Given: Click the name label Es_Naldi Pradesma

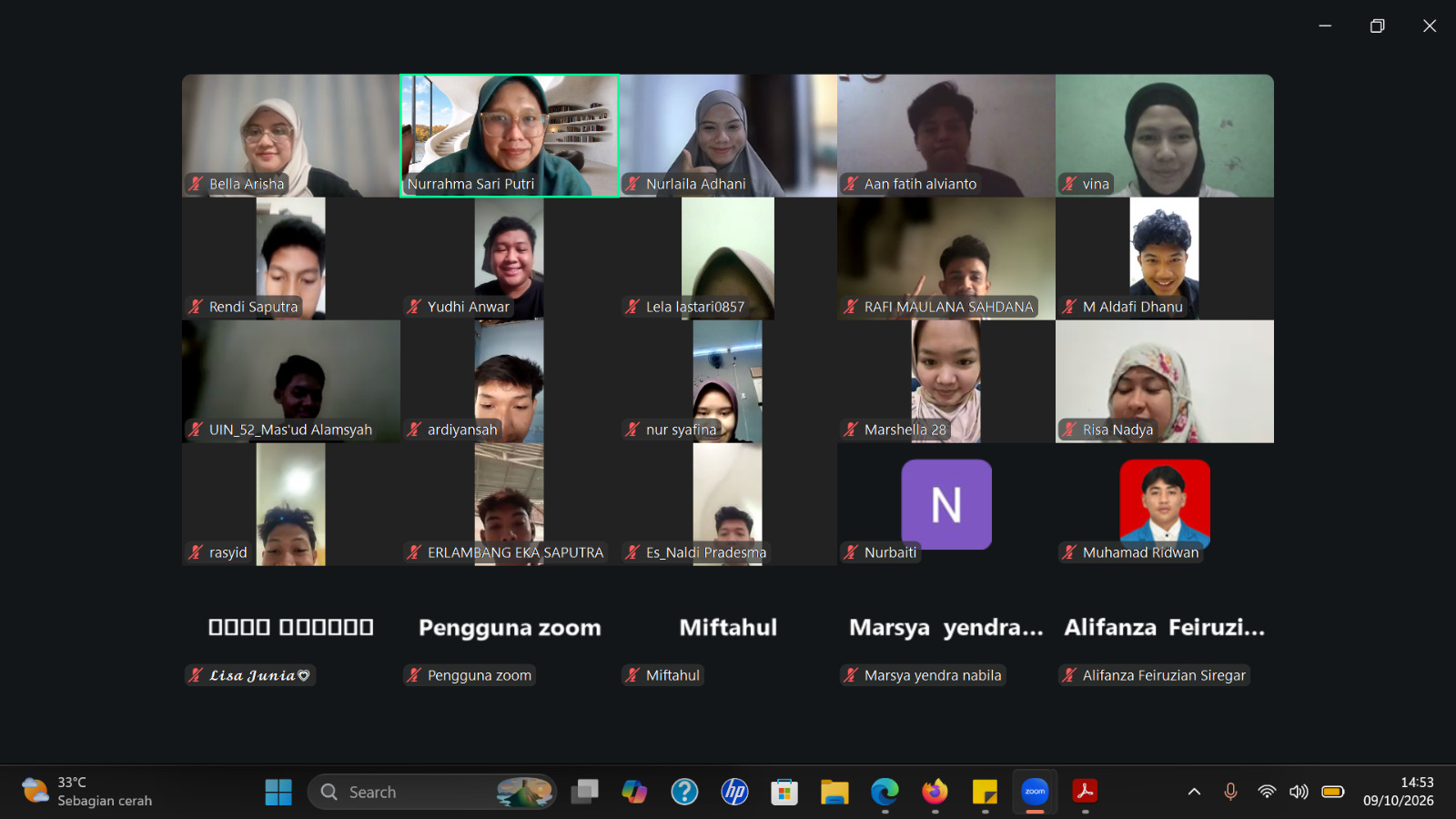Looking at the screenshot, I should [x=706, y=552].
